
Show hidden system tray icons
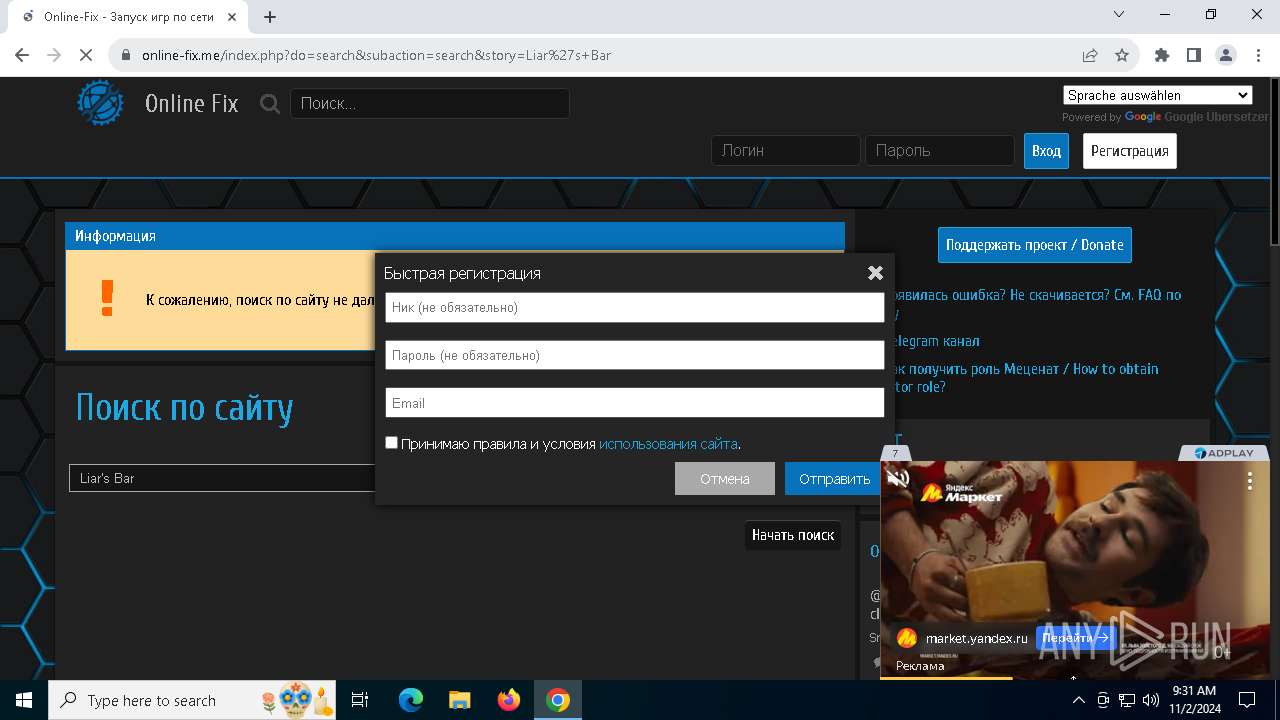coord(1079,700)
